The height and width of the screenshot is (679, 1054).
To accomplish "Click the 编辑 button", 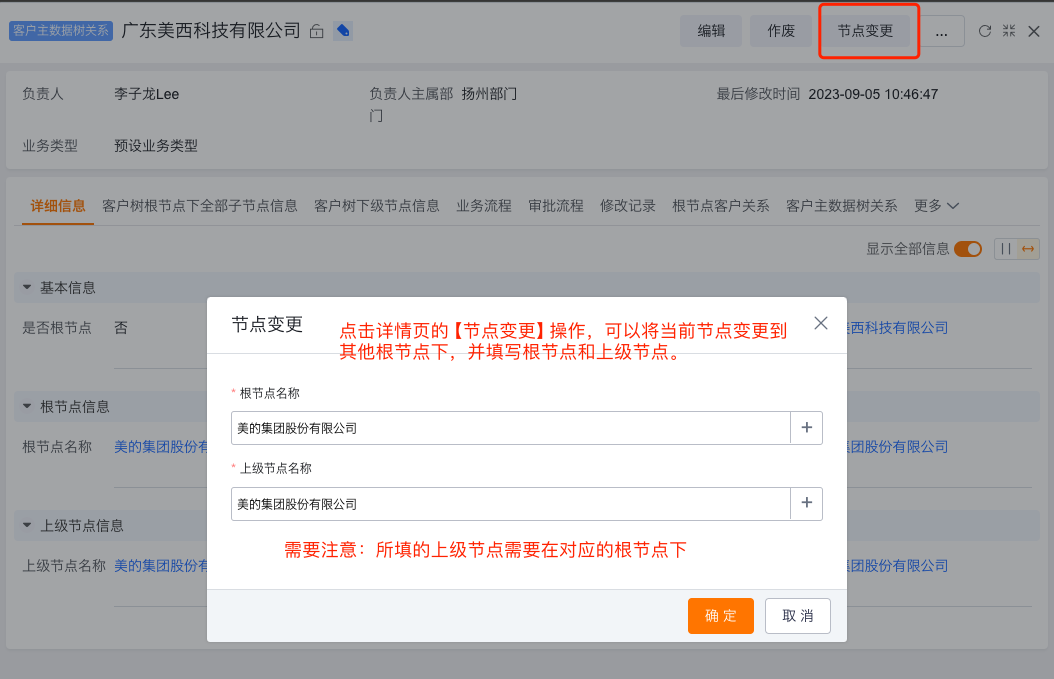I will [711, 31].
